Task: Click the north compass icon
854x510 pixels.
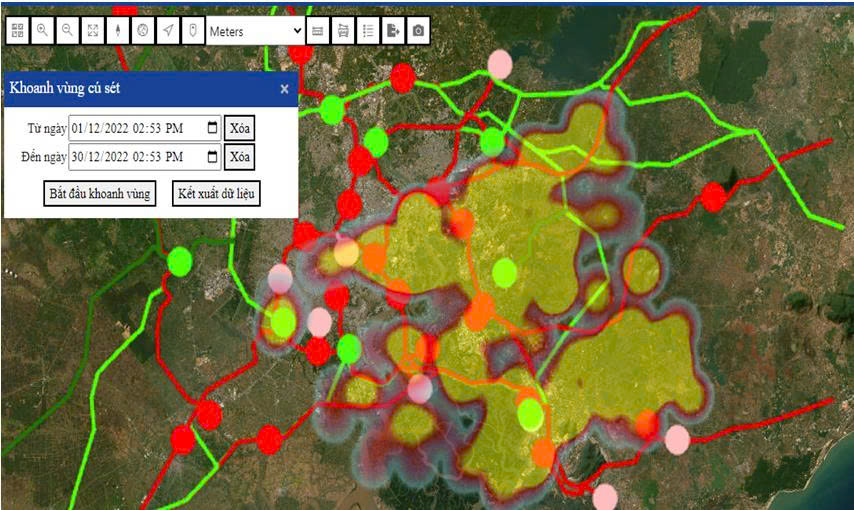Action: [118, 31]
